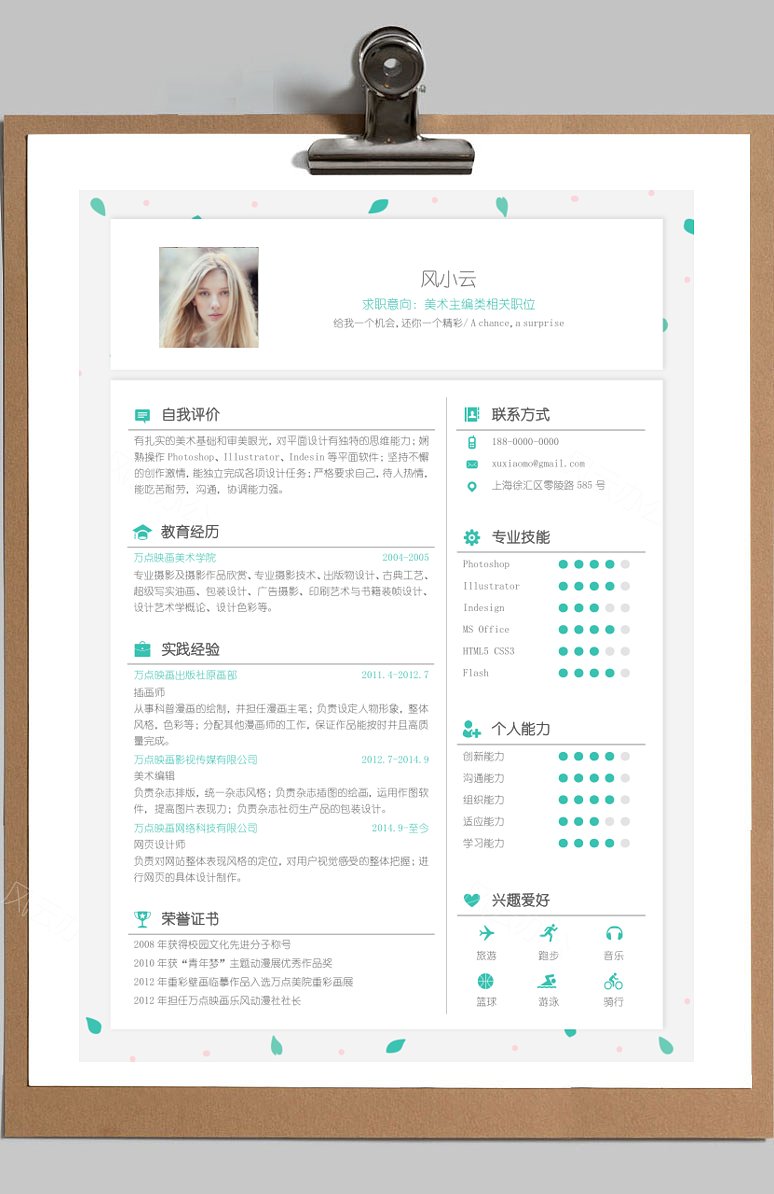
Task: Click the 个人能力 section heading
Action: (x=521, y=729)
